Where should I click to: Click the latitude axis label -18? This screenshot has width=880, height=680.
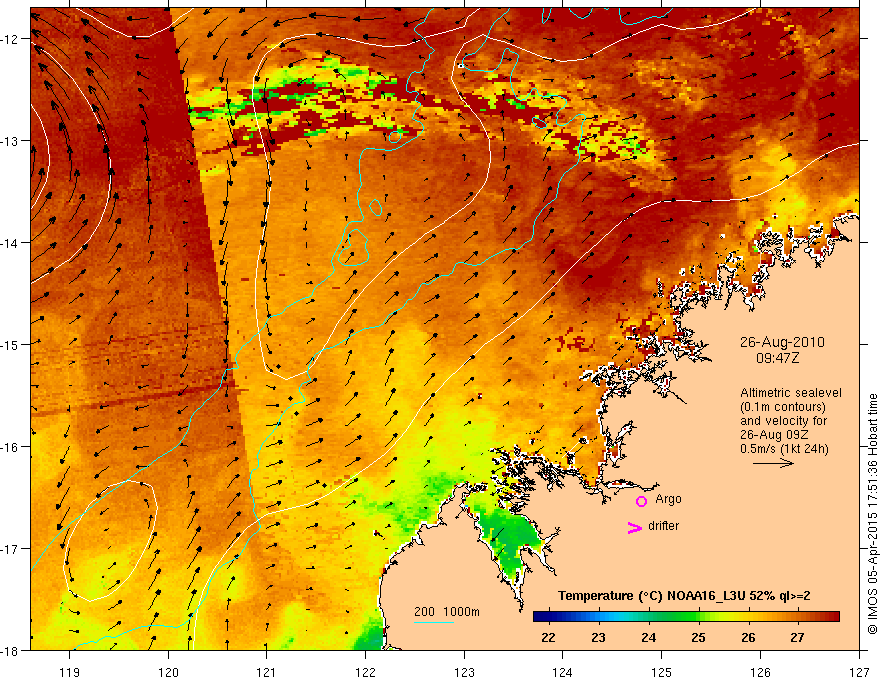pos(9,650)
